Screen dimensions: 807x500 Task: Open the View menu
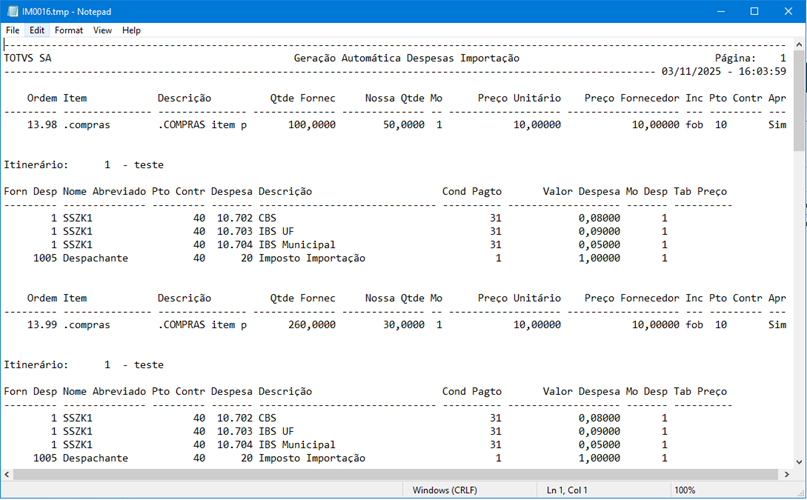[102, 30]
